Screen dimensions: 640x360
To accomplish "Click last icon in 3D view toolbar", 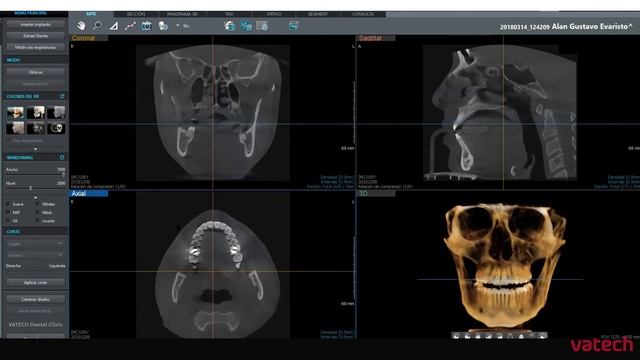I will (542, 336).
